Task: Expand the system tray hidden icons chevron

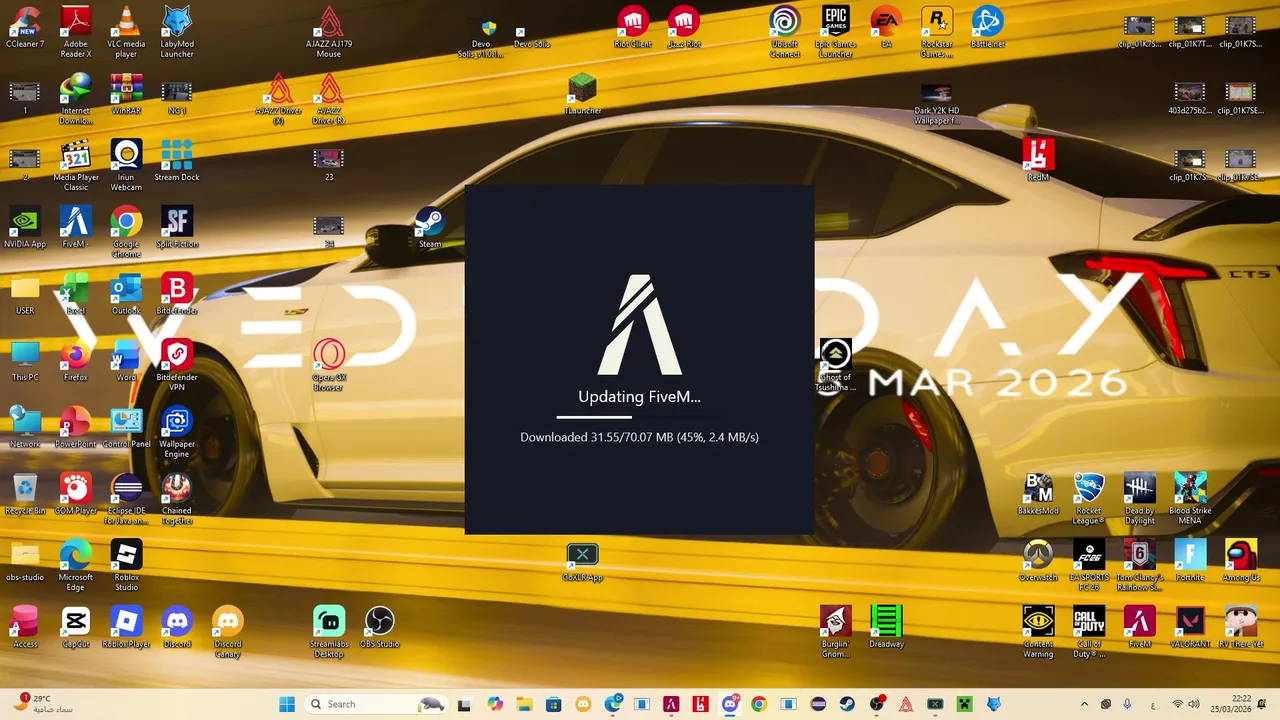Action: click(1084, 704)
